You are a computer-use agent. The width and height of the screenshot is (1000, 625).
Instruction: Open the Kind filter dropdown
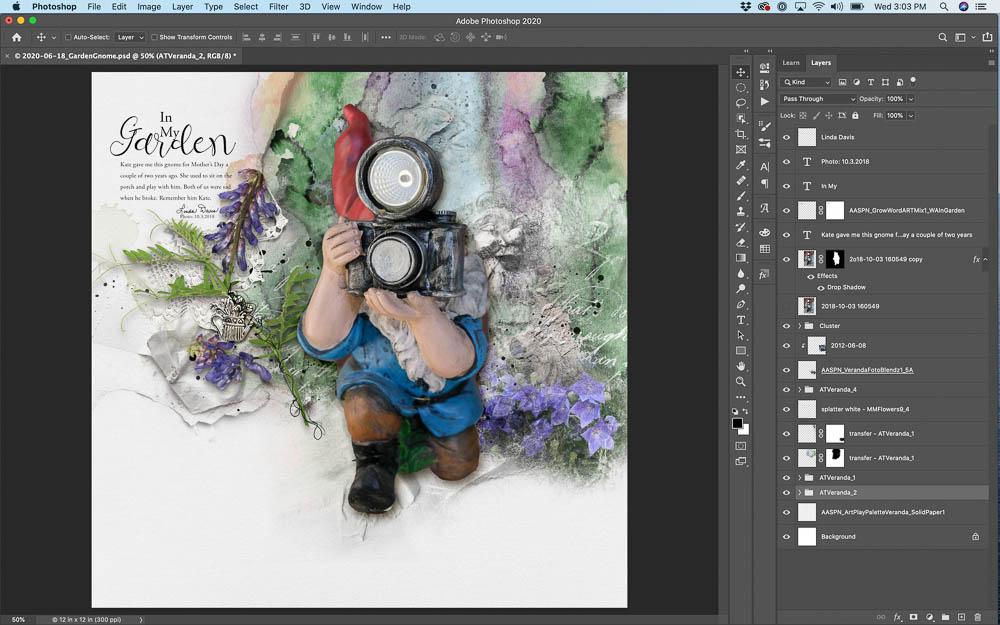(x=806, y=82)
